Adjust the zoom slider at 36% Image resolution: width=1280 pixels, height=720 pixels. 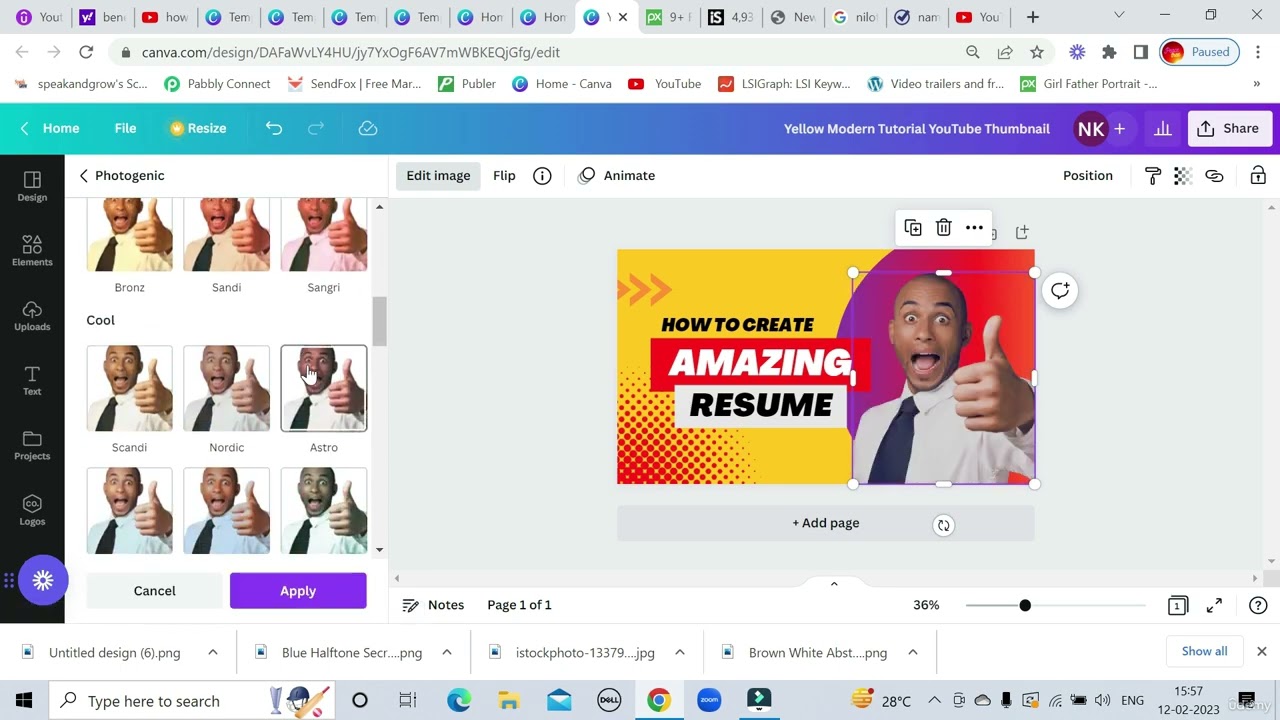pyautogui.click(x=1025, y=605)
